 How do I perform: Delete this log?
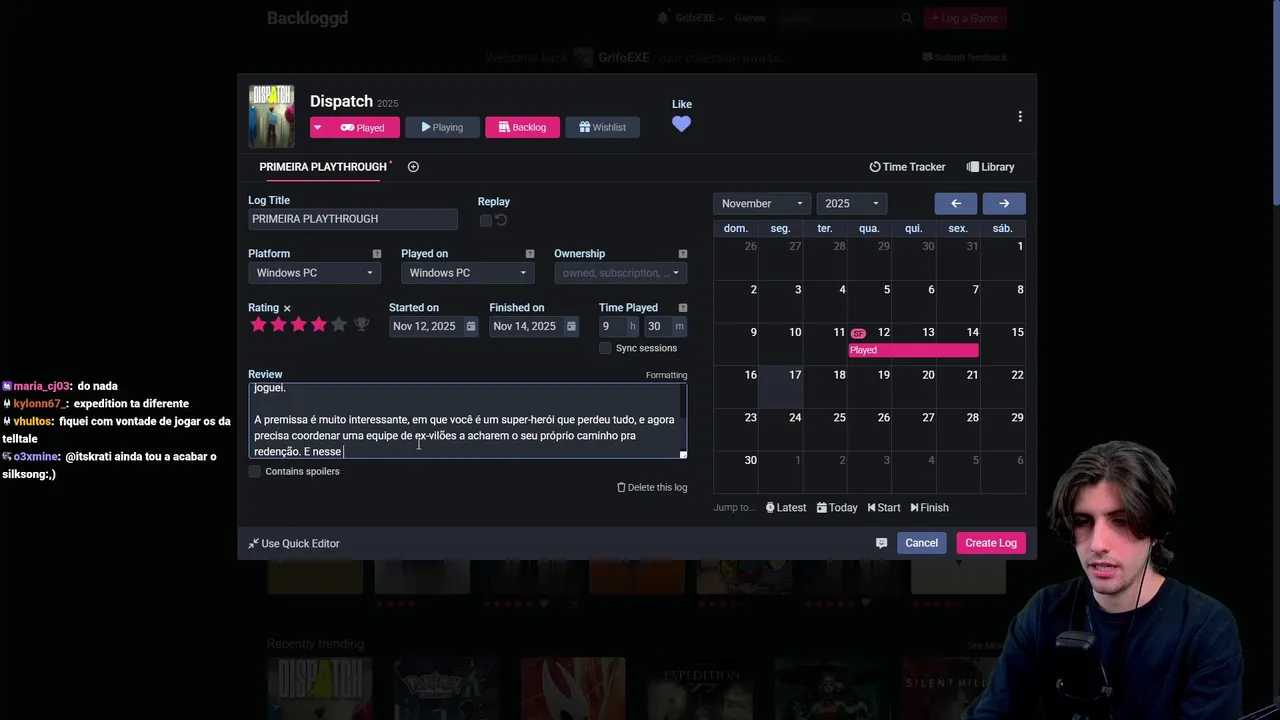coord(652,487)
